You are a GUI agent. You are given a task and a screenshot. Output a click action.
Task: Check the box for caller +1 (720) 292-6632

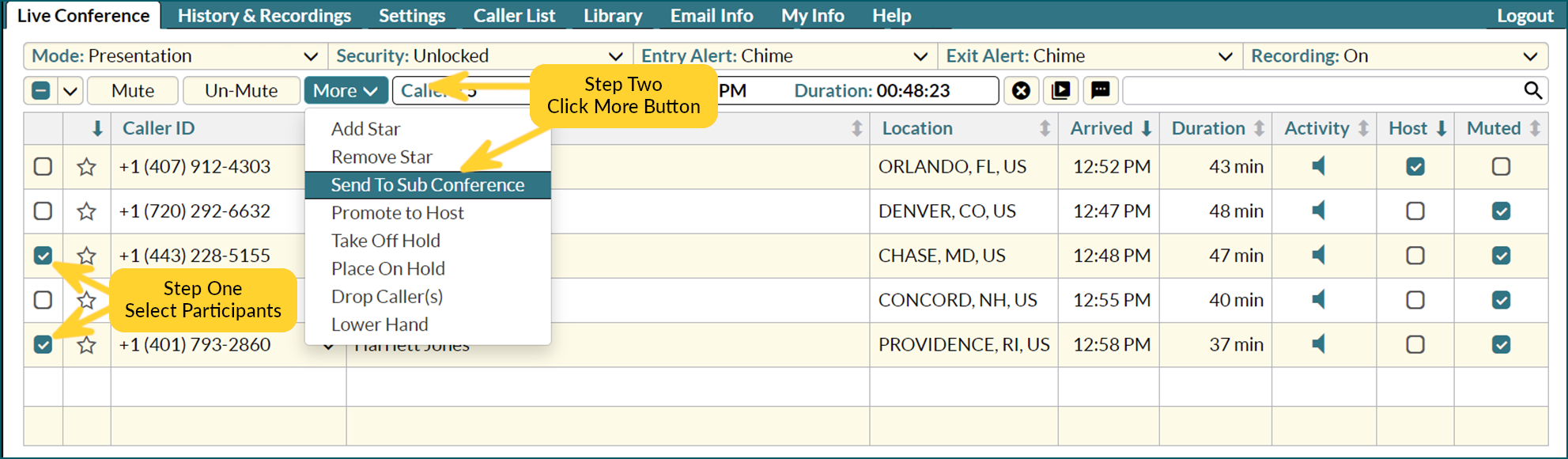[x=43, y=211]
